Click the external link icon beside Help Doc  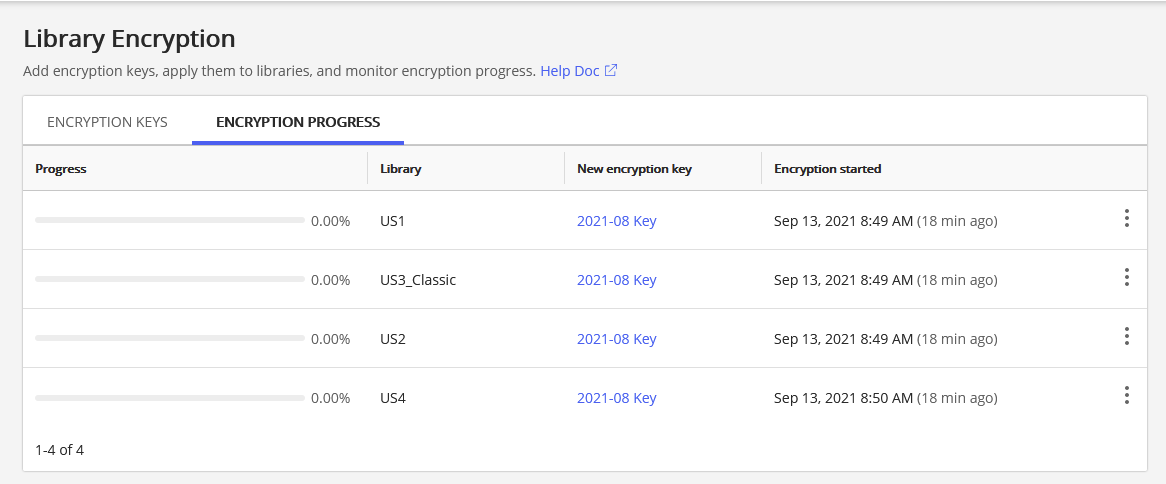pos(611,71)
